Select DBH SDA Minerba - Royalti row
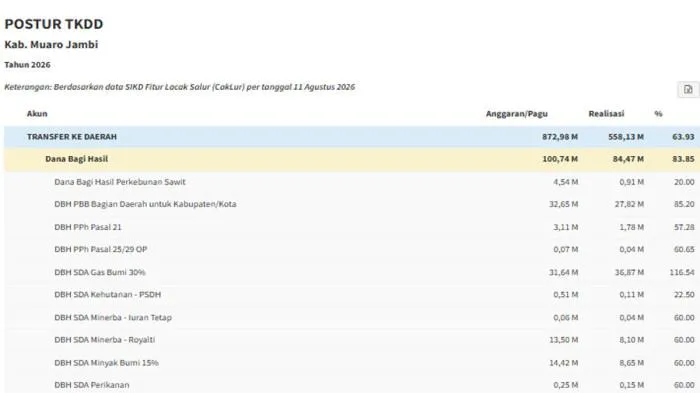The image size is (700, 393). (x=352, y=340)
